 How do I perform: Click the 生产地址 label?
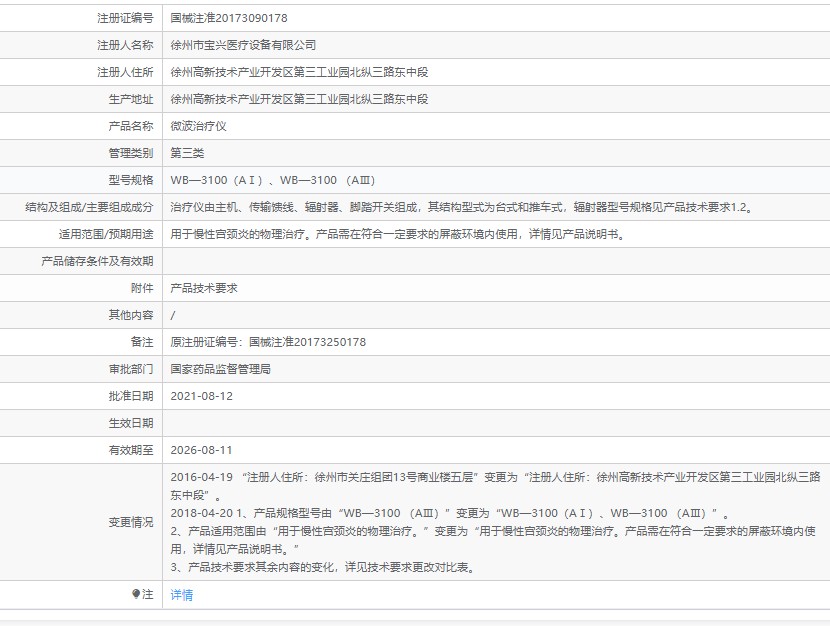[131, 99]
